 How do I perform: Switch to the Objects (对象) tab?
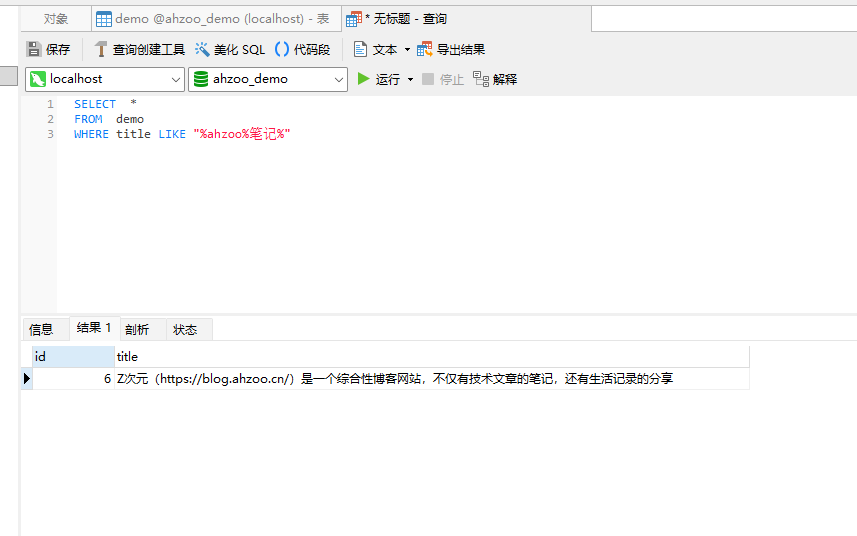click(x=56, y=19)
